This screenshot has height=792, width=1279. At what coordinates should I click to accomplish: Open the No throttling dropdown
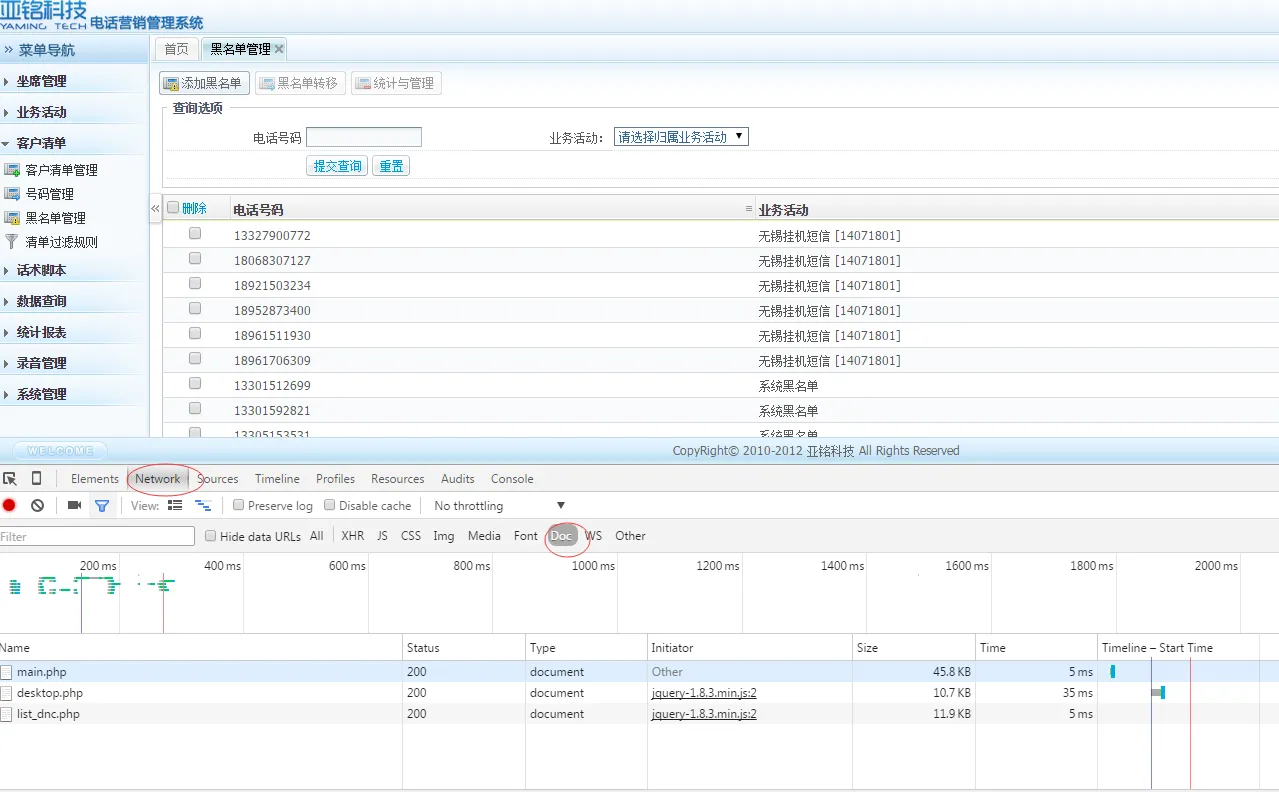[x=500, y=506]
